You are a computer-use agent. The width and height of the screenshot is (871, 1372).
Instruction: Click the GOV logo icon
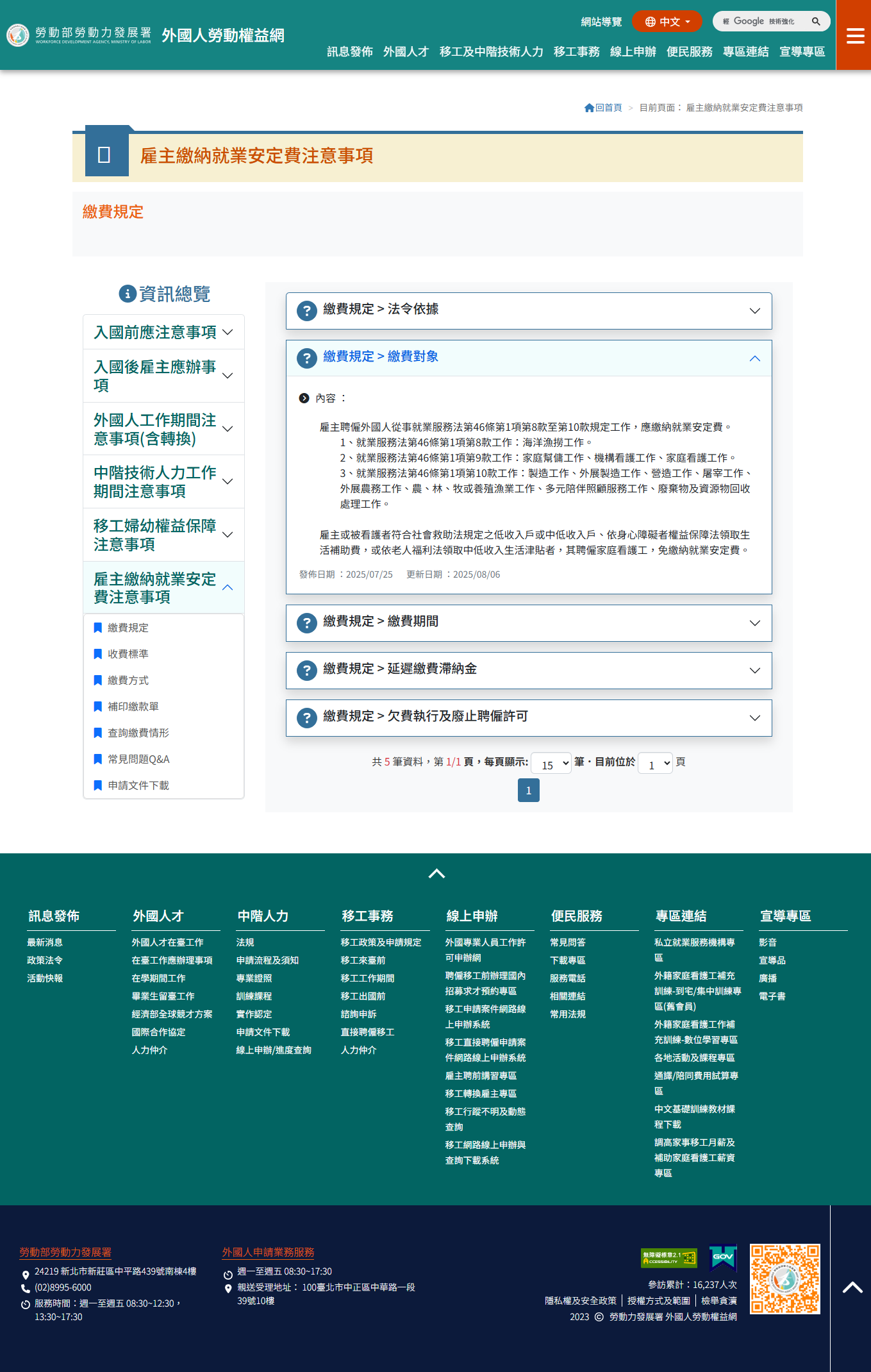pyautogui.click(x=723, y=1257)
